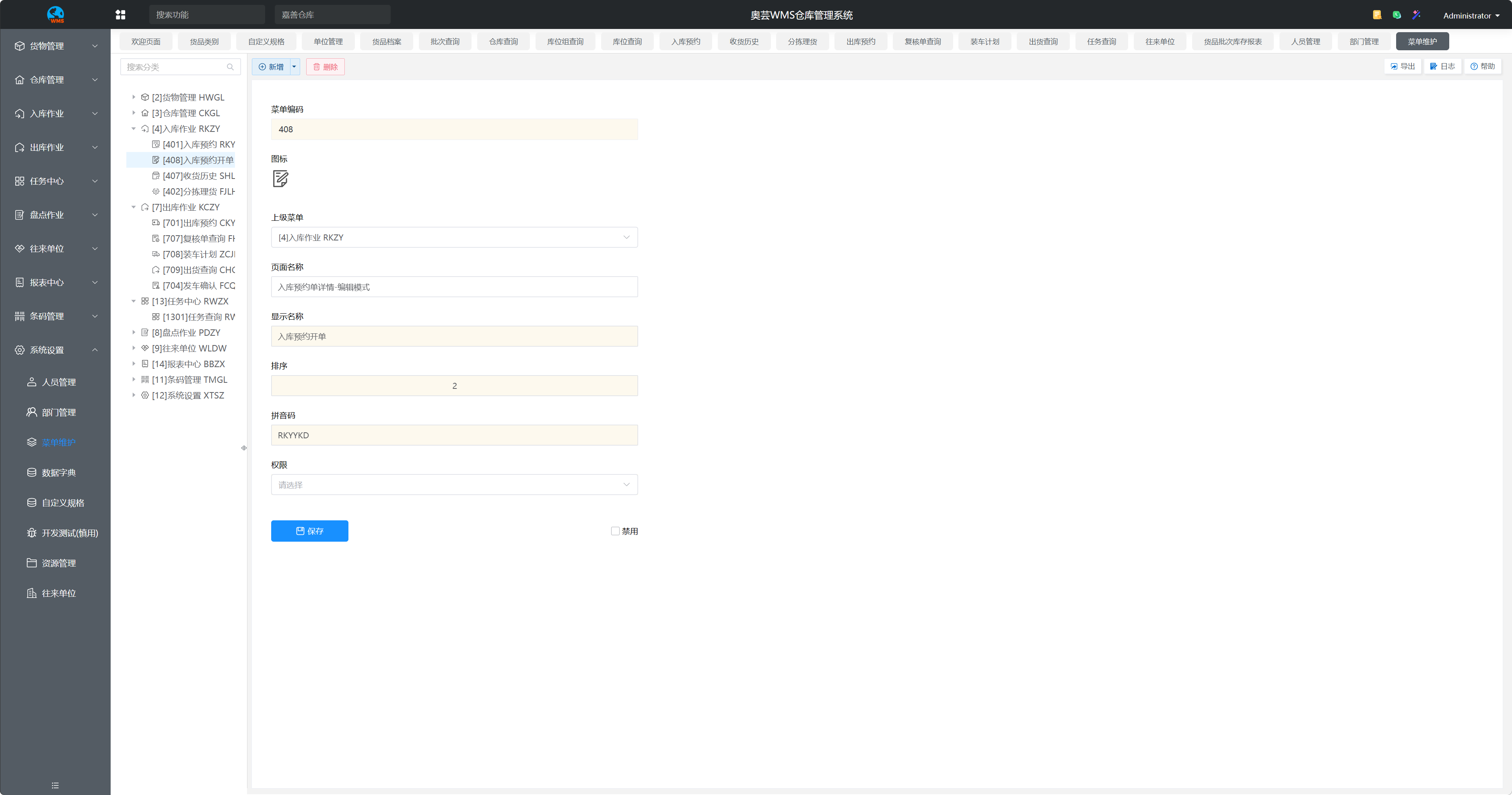The height and width of the screenshot is (795, 1512).
Task: Click the magic wand theme icon
Action: click(1416, 14)
